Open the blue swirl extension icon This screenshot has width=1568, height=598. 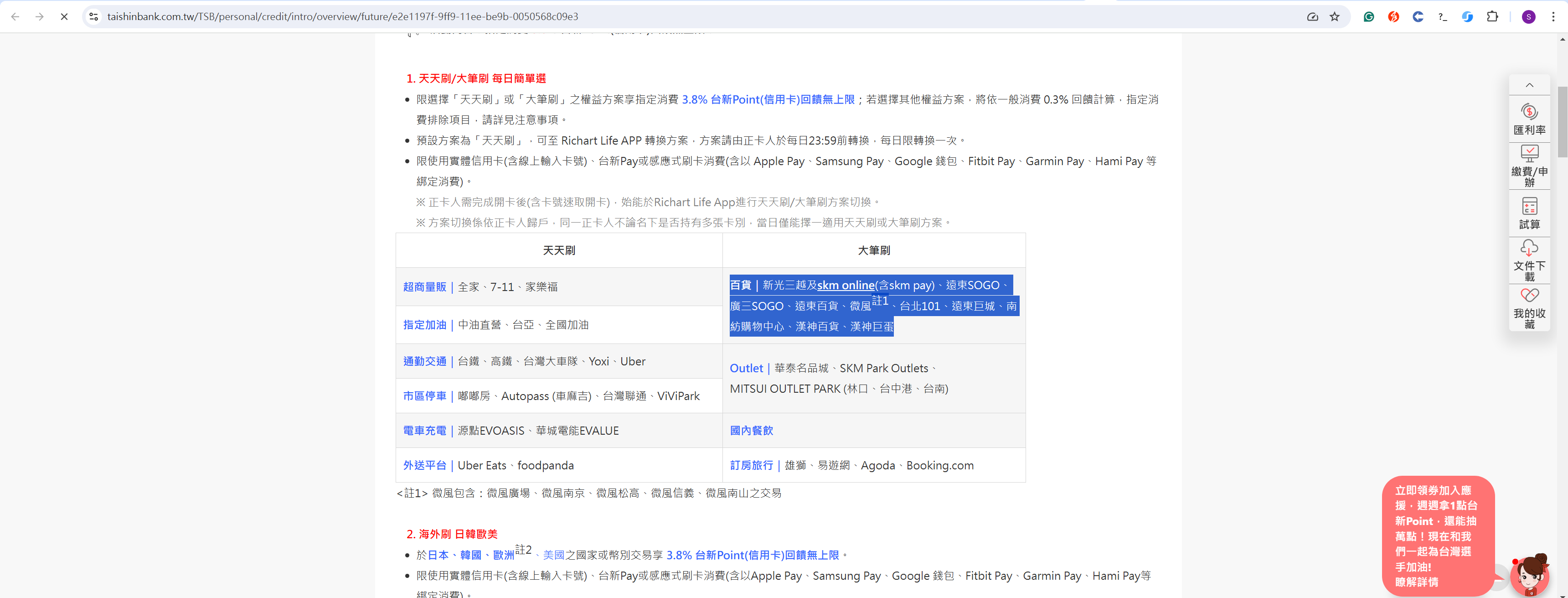point(1468,16)
